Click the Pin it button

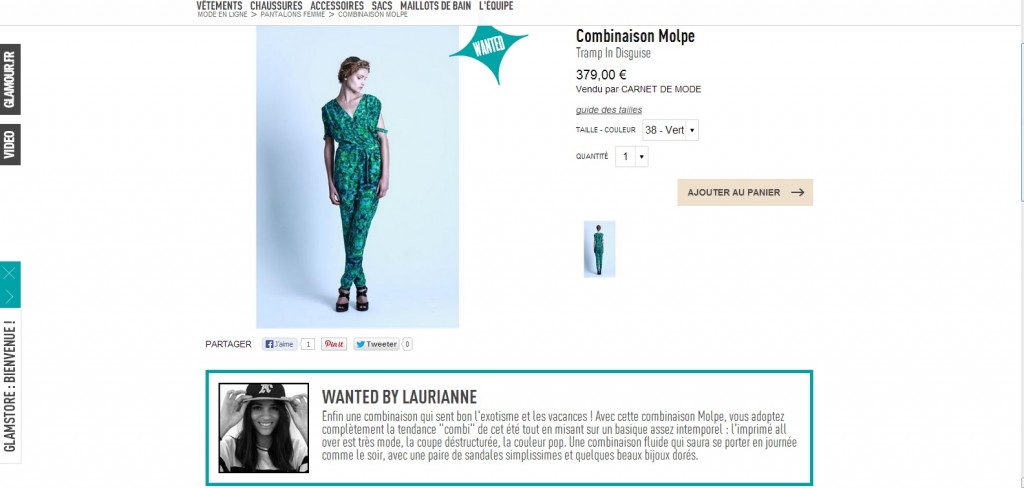click(x=334, y=344)
